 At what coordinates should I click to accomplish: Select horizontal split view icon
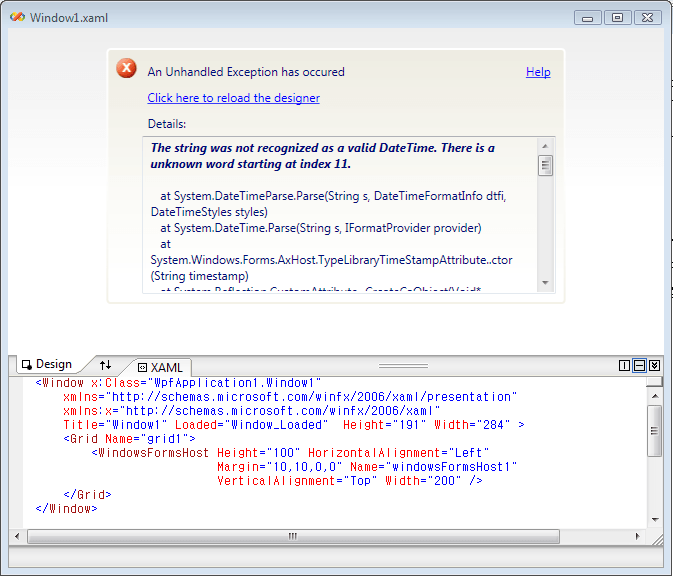639,365
